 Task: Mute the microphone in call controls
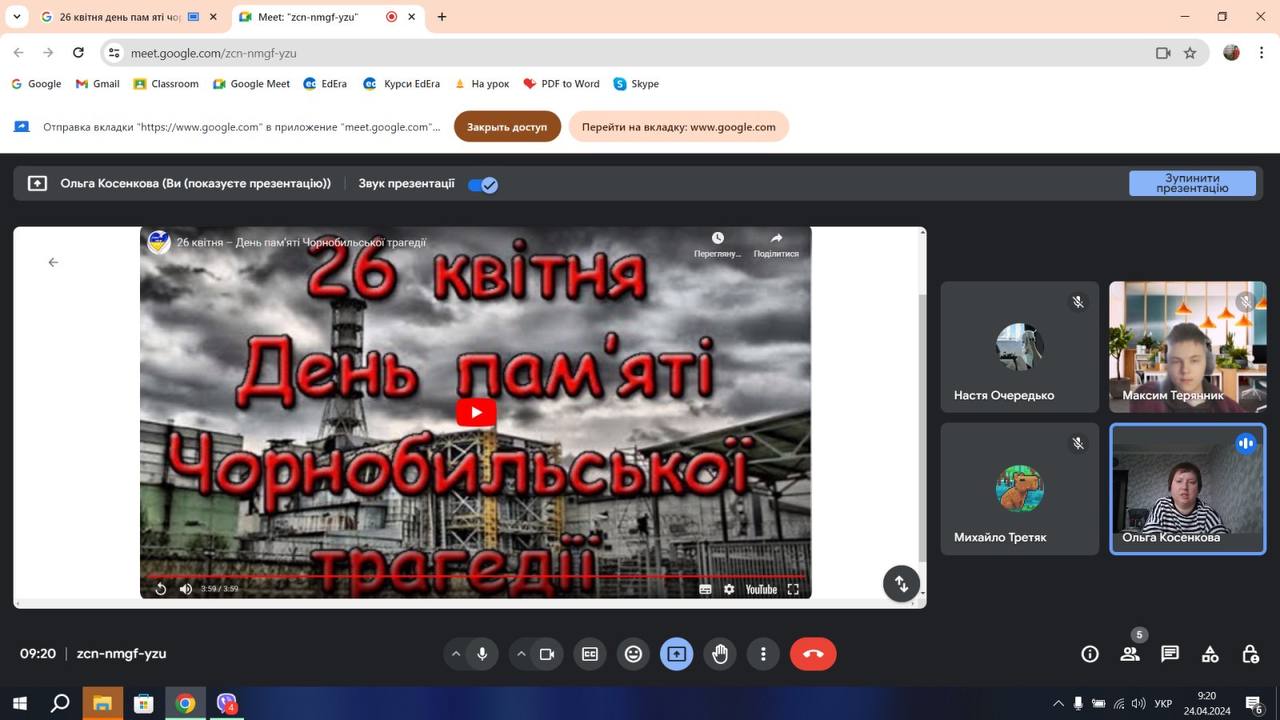pos(482,654)
